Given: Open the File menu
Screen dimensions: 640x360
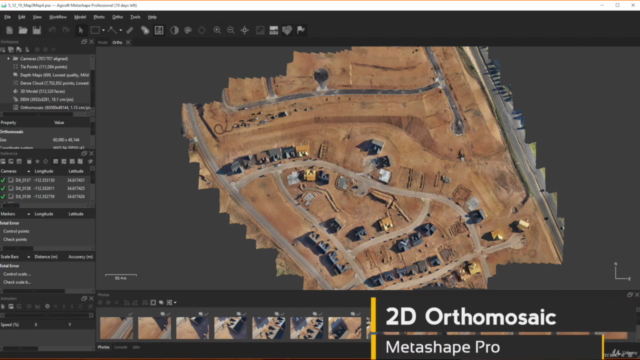Looking at the screenshot, I should pos(7,17).
